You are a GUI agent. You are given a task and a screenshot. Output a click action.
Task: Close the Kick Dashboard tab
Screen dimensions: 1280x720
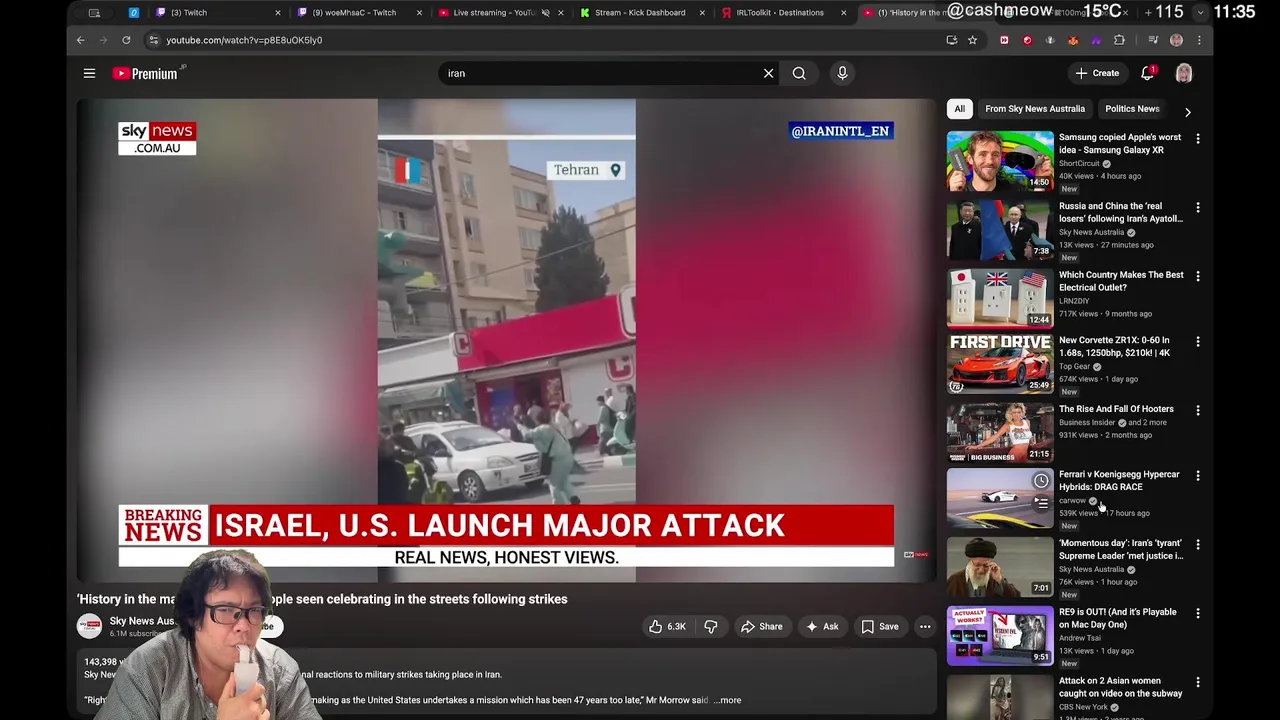pos(702,13)
